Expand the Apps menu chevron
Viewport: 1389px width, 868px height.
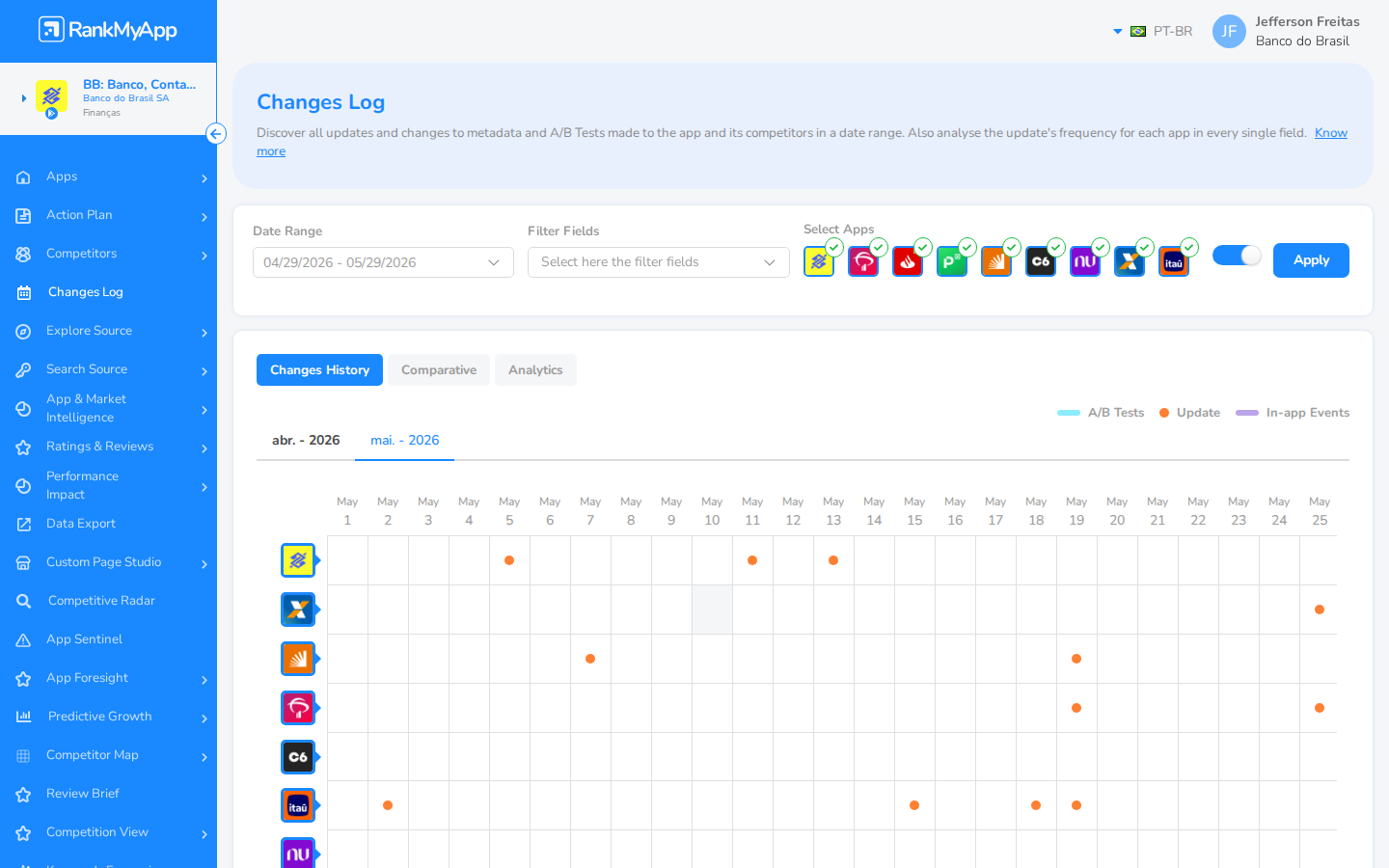(x=204, y=178)
